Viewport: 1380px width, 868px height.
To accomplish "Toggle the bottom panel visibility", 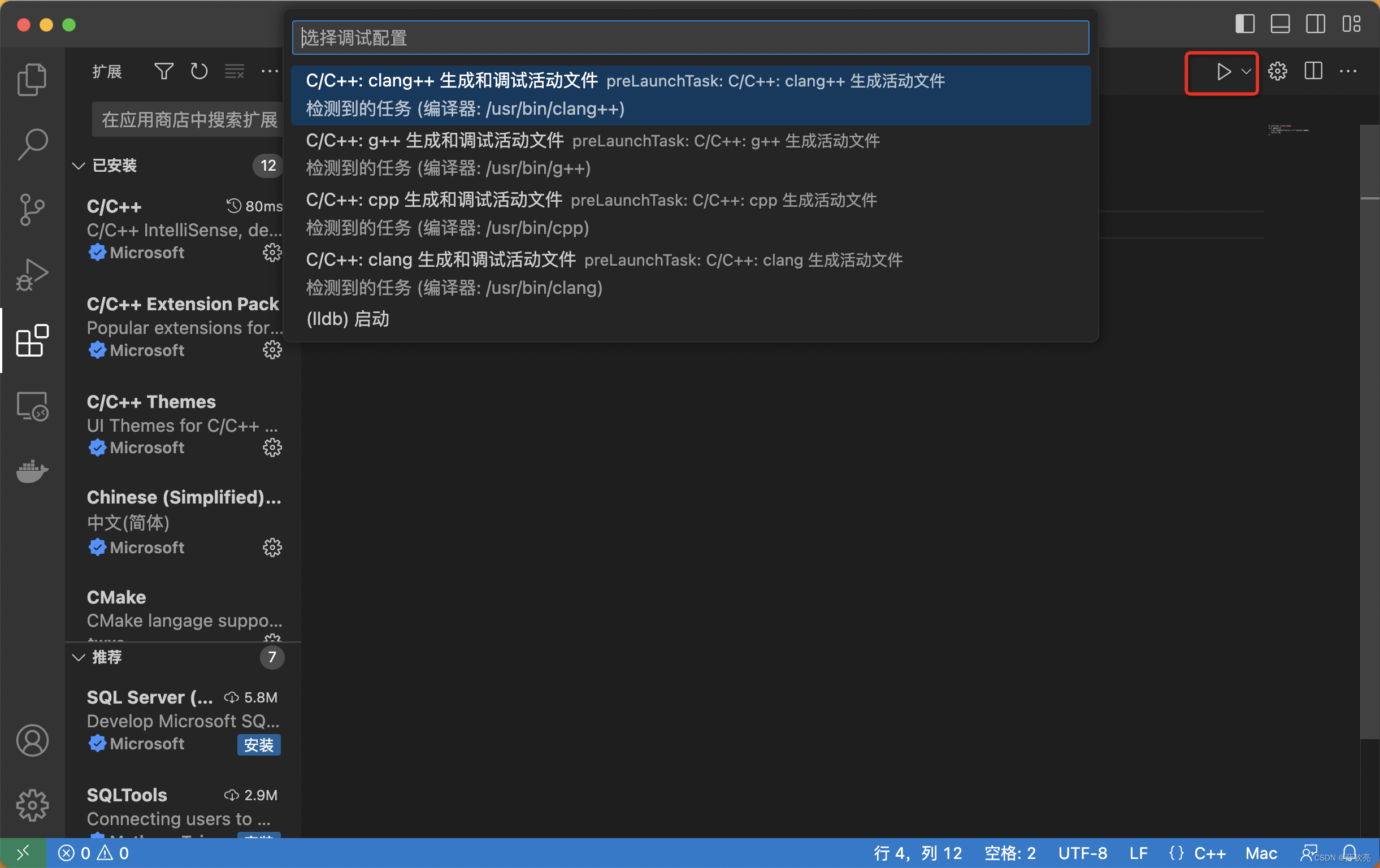I will [x=1280, y=24].
